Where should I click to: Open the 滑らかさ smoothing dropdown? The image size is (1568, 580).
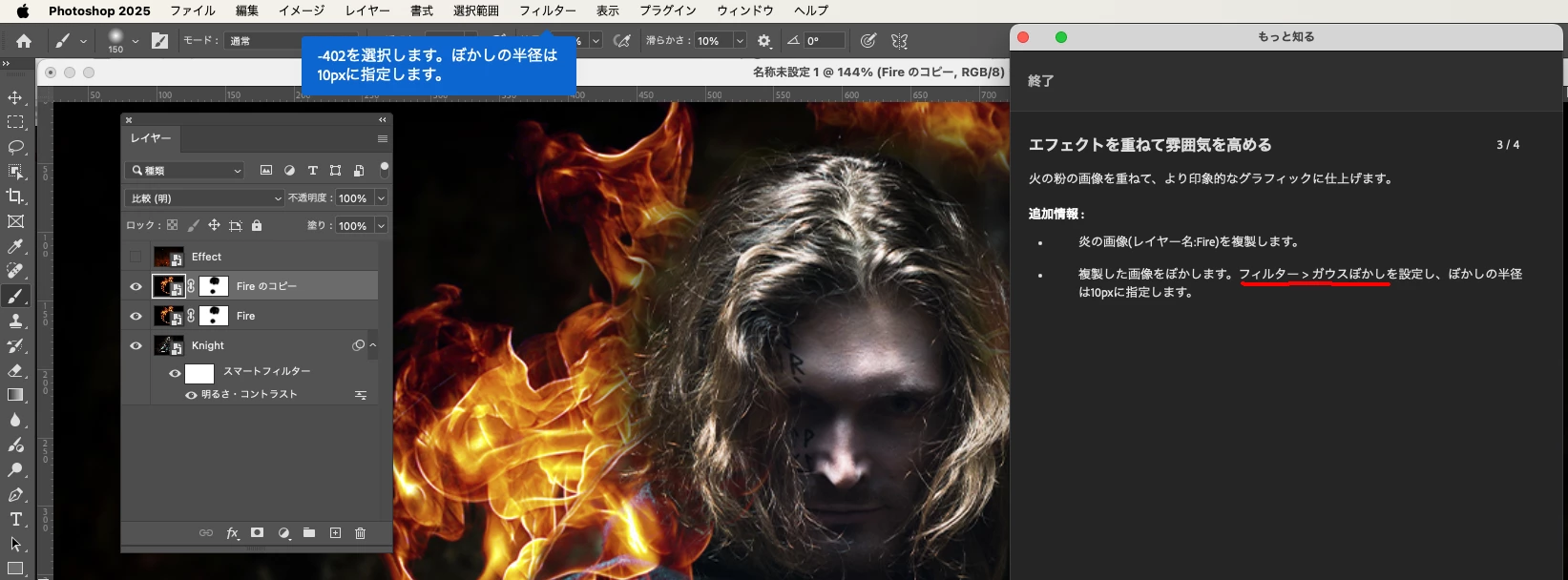pos(740,41)
